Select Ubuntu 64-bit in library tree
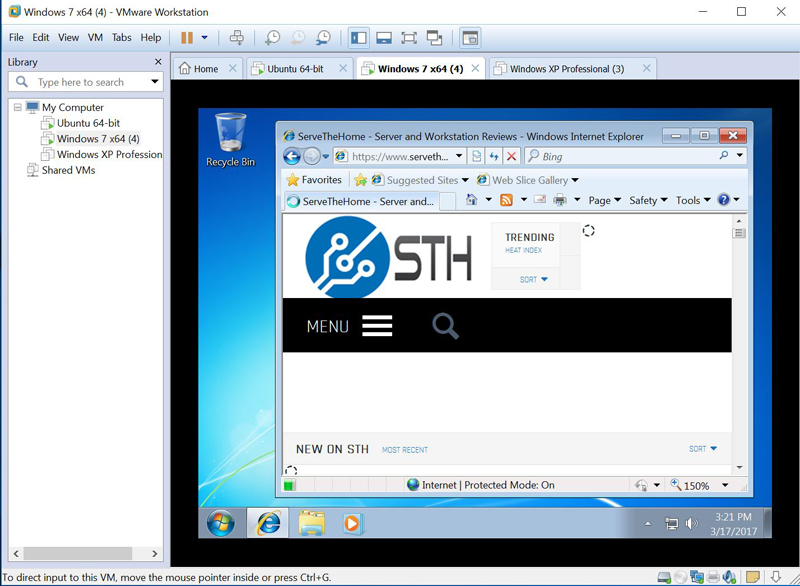 pos(88,123)
